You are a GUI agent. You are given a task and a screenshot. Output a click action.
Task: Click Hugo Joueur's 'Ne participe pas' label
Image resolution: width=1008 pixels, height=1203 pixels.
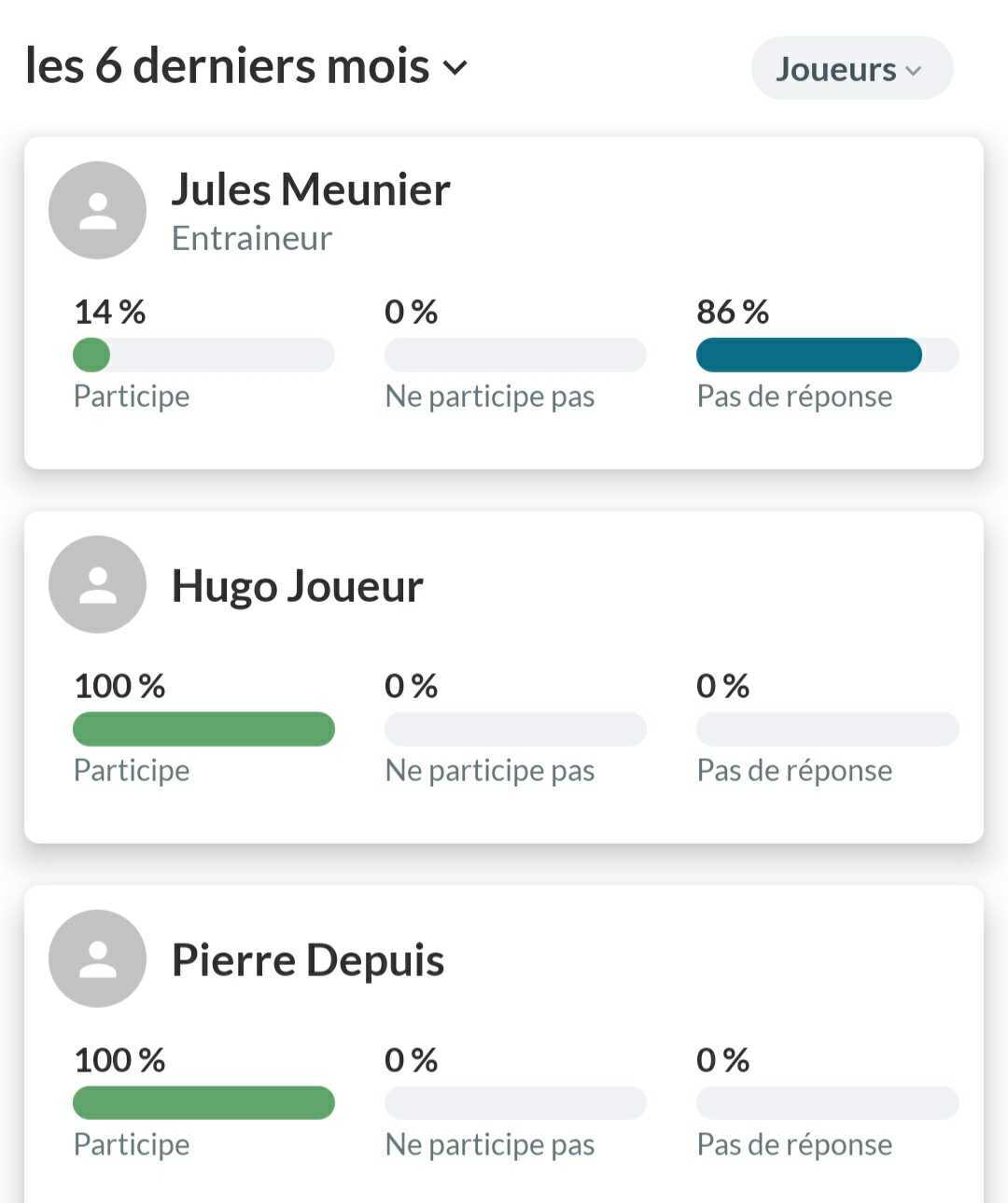point(490,771)
